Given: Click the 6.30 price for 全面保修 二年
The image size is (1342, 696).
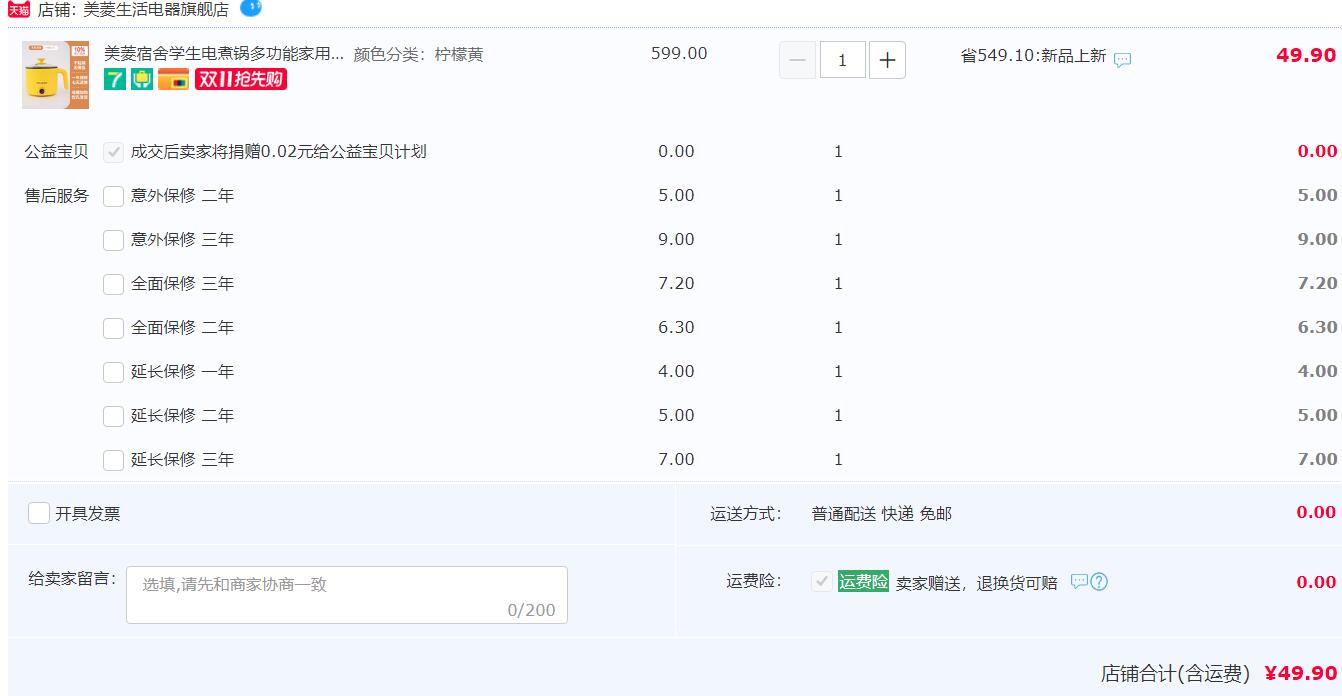Looking at the screenshot, I should click(x=676, y=328).
